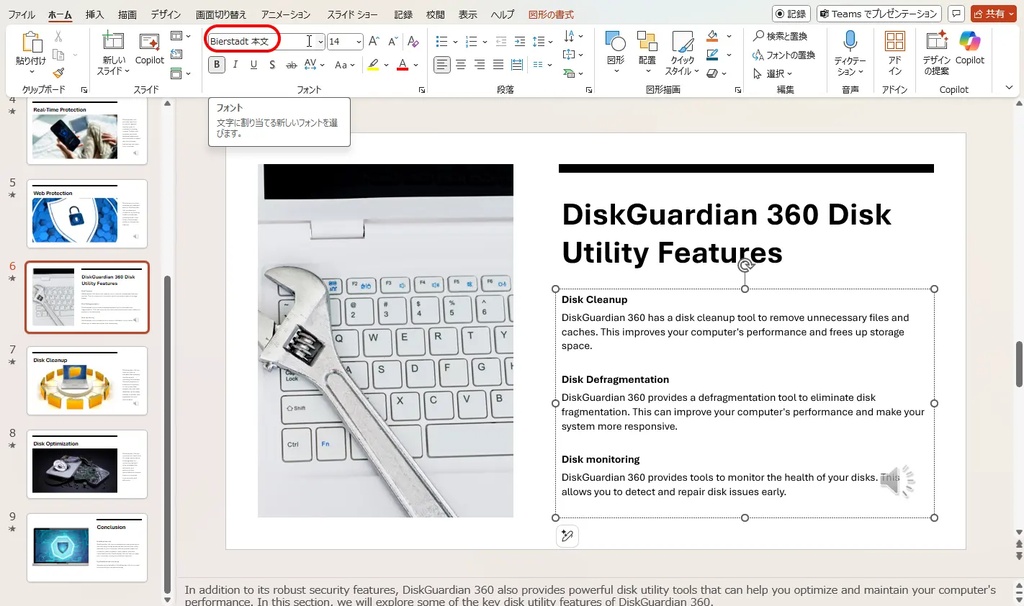The width and height of the screenshot is (1024, 606).
Task: Click the Shape Fill paint bucket
Action: 712,36
